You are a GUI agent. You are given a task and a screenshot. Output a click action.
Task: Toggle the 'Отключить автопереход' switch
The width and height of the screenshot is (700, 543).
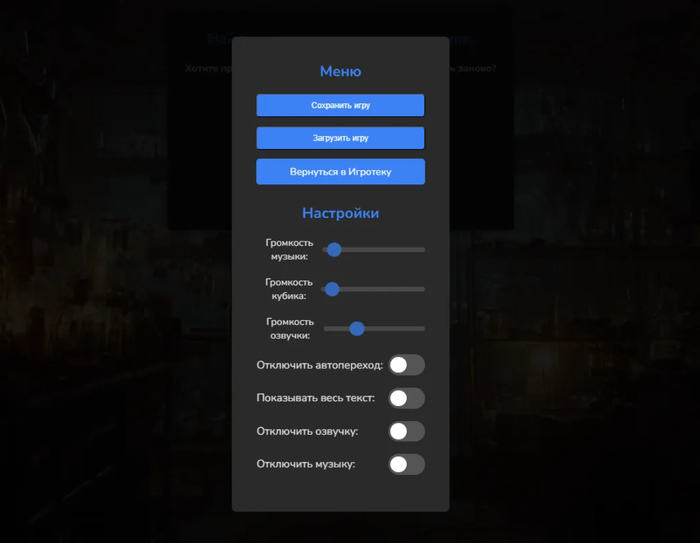406,365
